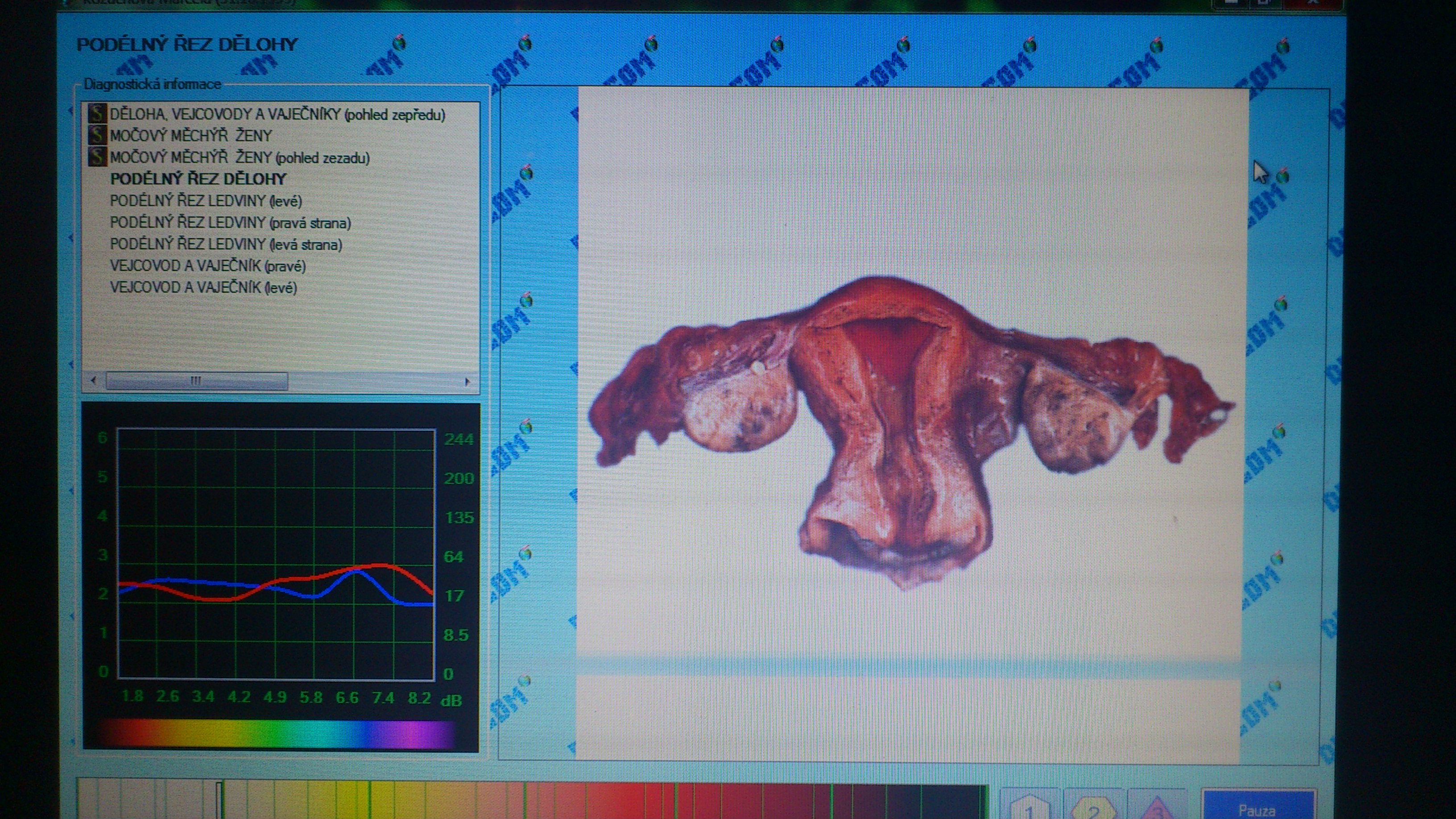Click the 7.4 frequency label below the graph
This screenshot has width=1456, height=819.
point(383,698)
